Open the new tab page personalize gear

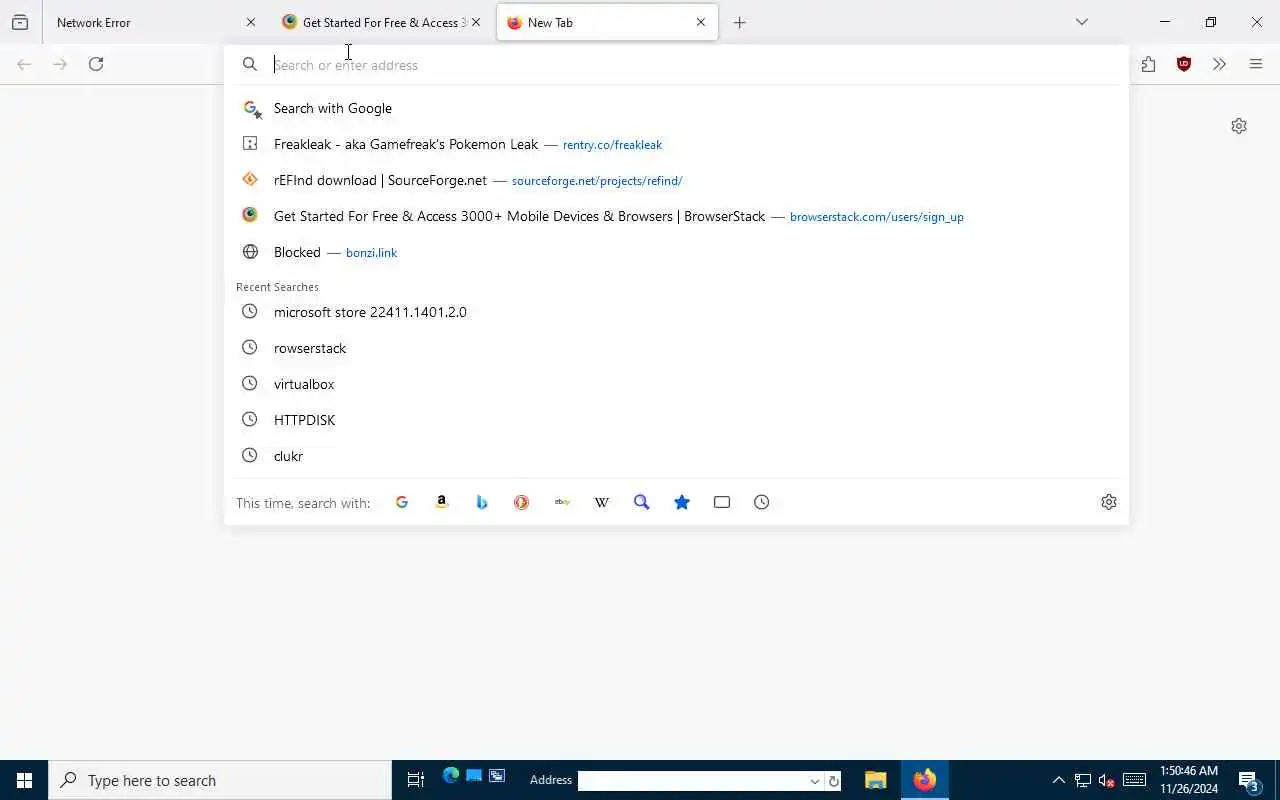point(1239,126)
